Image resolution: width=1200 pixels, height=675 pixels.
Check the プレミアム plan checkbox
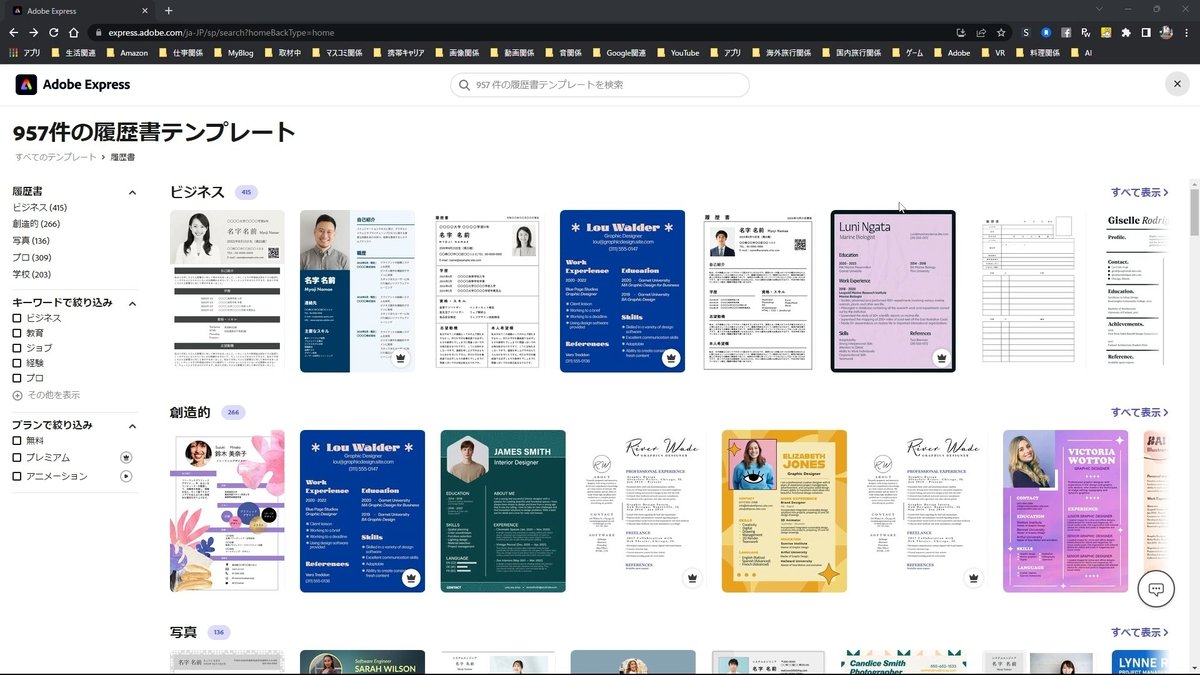pyautogui.click(x=17, y=457)
